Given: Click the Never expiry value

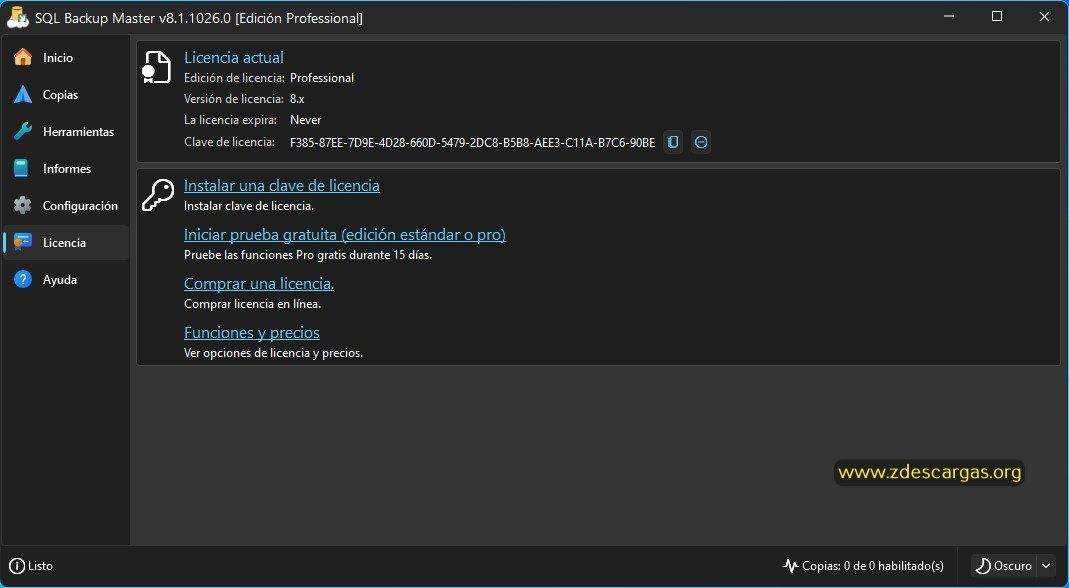Looking at the screenshot, I should (305, 119).
